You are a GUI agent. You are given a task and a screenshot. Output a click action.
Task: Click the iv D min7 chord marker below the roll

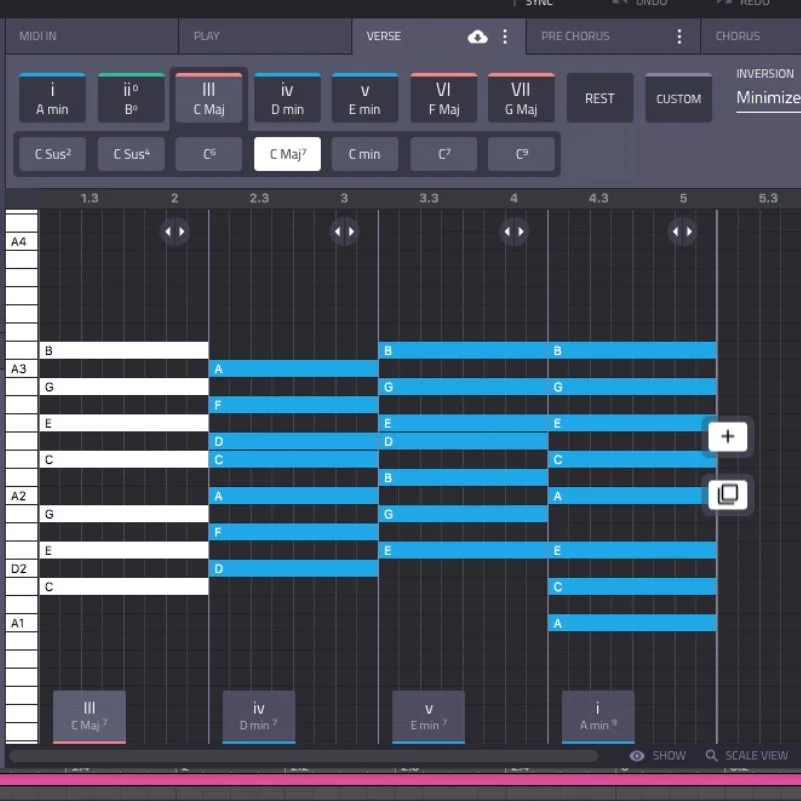pos(259,717)
